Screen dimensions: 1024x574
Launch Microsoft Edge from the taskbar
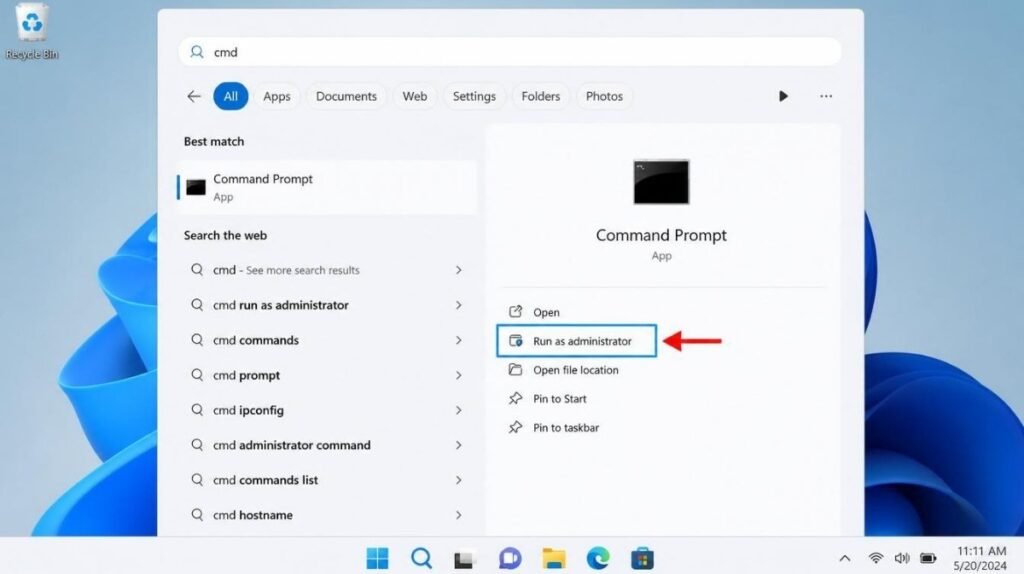(598, 558)
